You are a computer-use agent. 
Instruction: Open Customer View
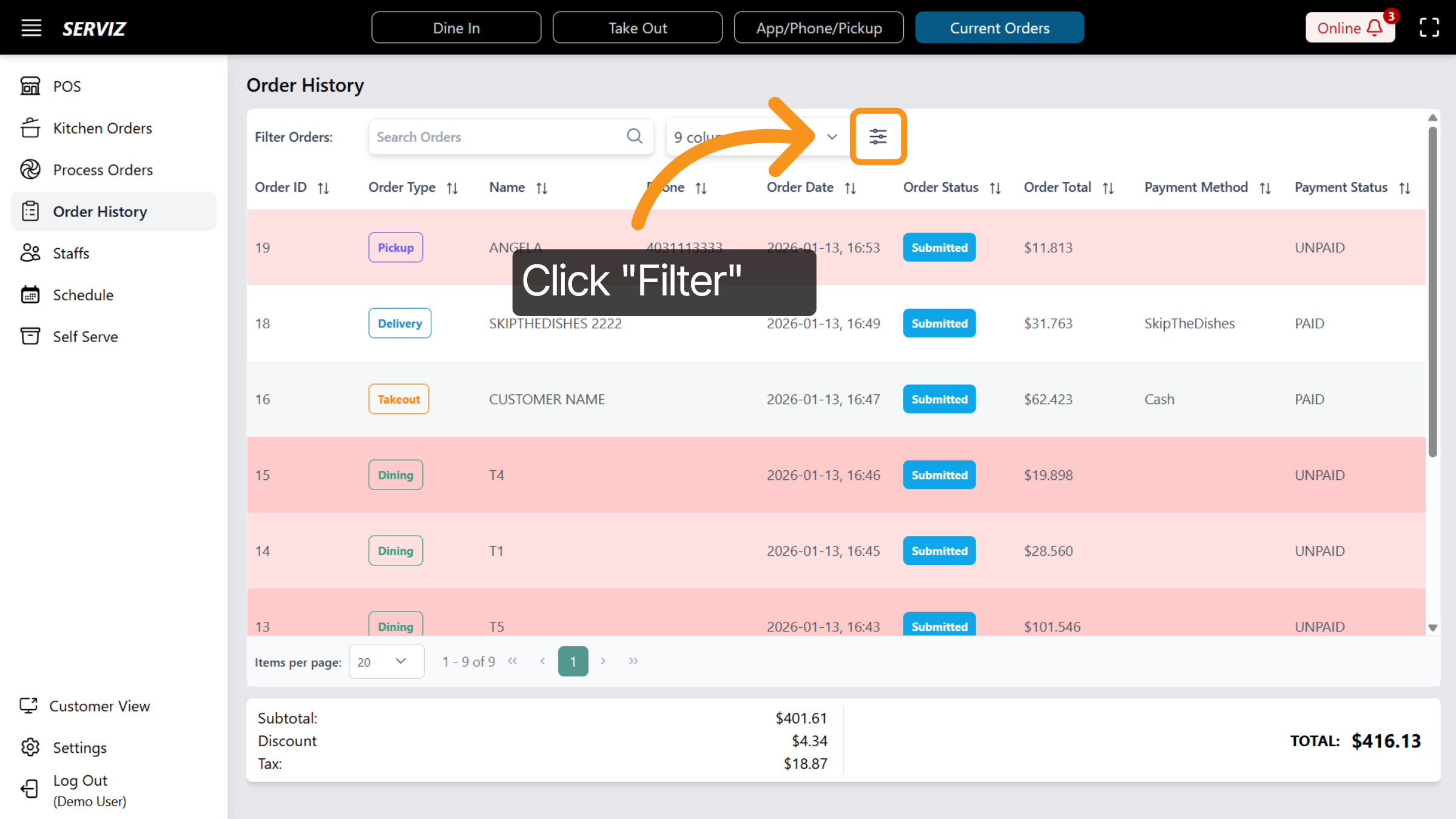[x=99, y=706]
